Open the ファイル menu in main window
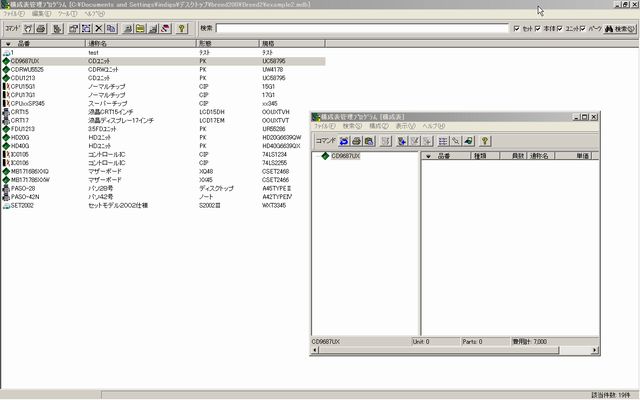 click(x=14, y=15)
